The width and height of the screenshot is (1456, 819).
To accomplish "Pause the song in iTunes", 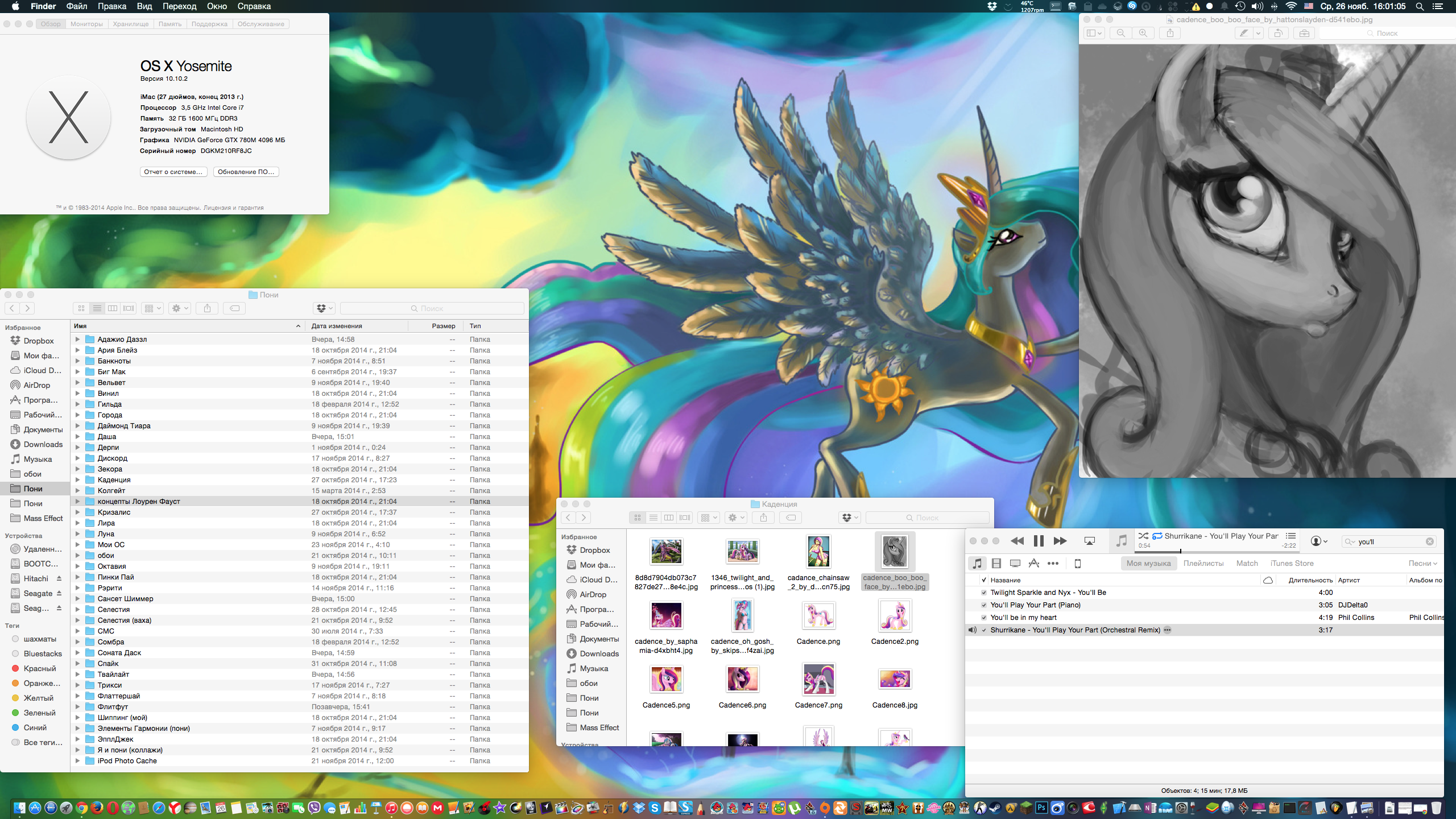I will pos(1039,541).
